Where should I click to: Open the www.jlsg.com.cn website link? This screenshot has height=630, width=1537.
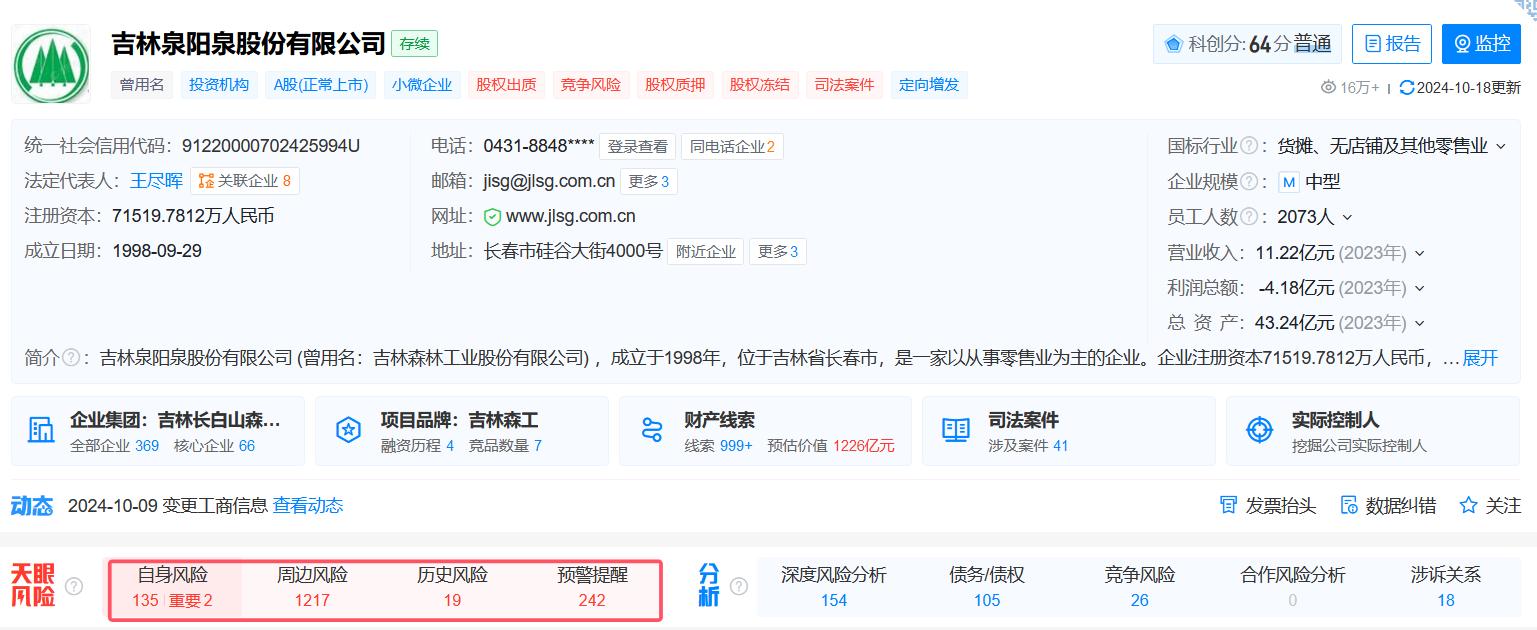click(570, 217)
